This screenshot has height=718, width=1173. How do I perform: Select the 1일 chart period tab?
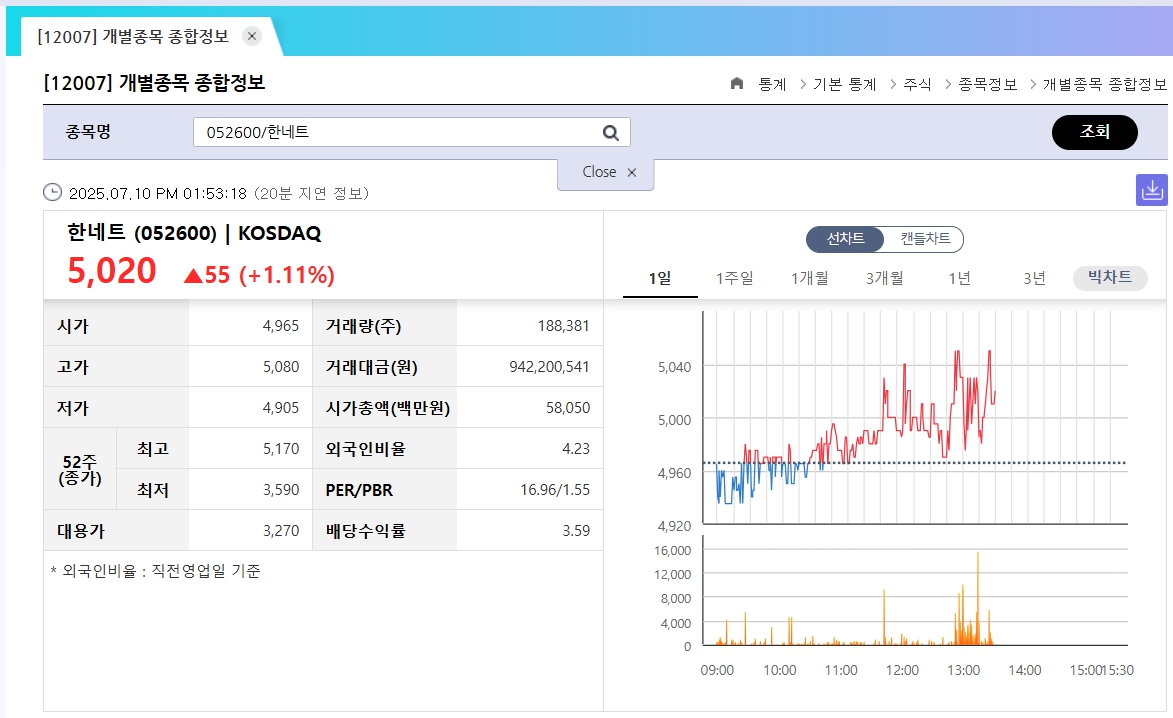click(660, 279)
